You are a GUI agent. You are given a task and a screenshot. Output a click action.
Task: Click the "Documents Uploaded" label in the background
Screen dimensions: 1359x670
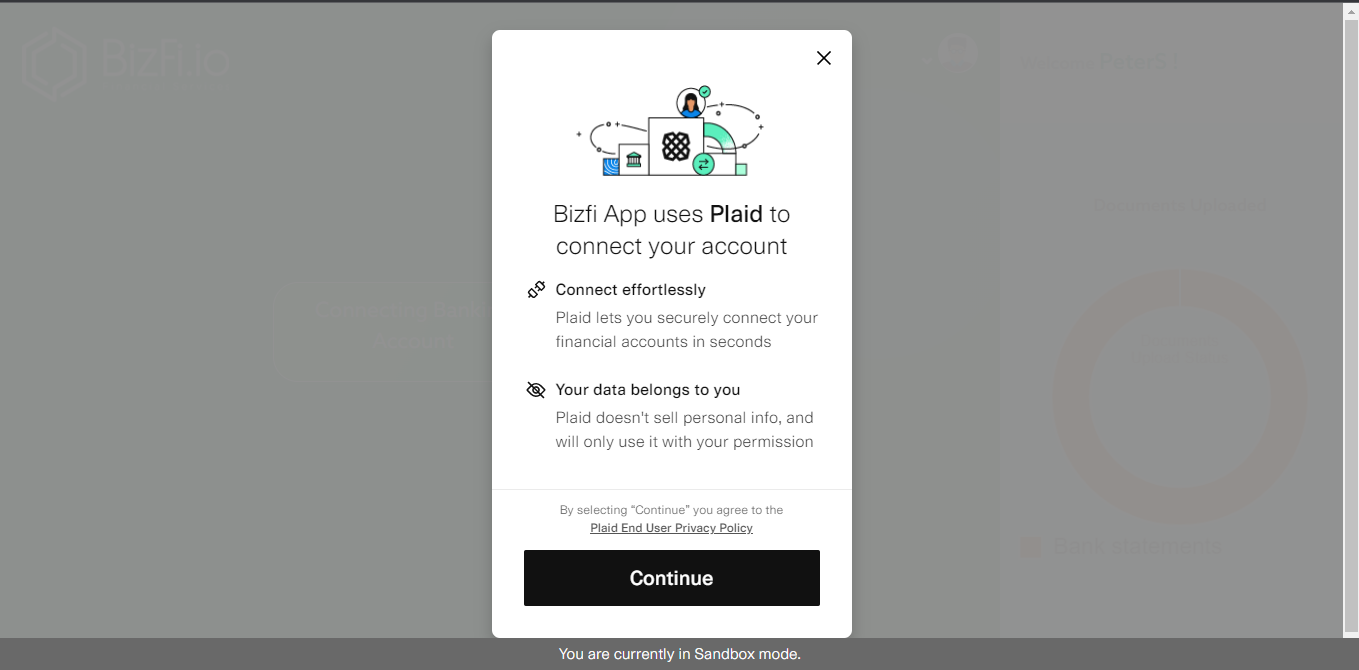pos(1180,206)
